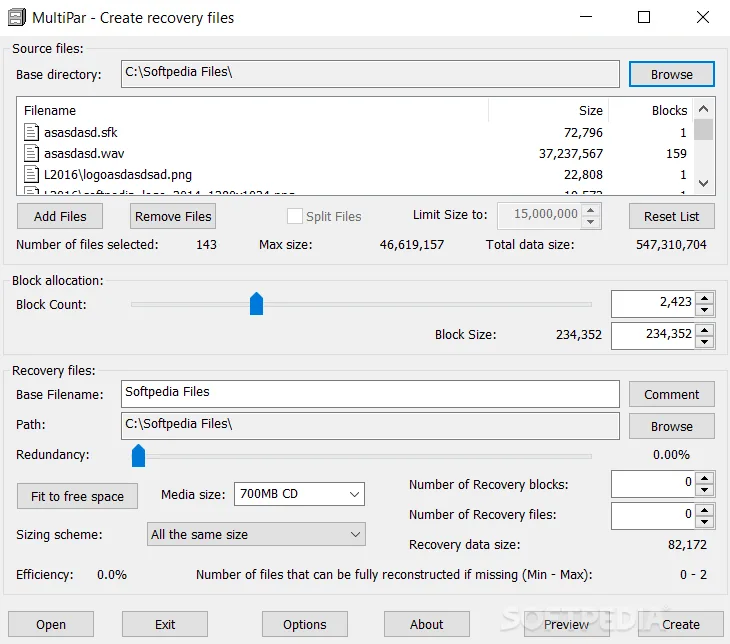Click the Base Filename input field
This screenshot has height=644, width=730.
[x=370, y=393]
